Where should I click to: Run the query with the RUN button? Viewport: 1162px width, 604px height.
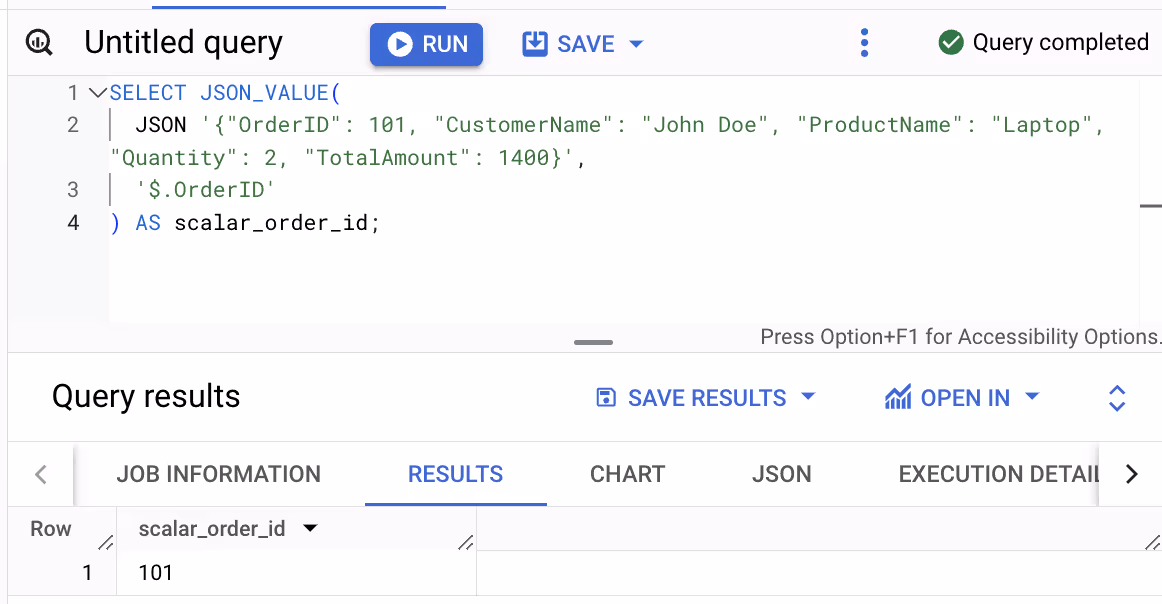(426, 44)
